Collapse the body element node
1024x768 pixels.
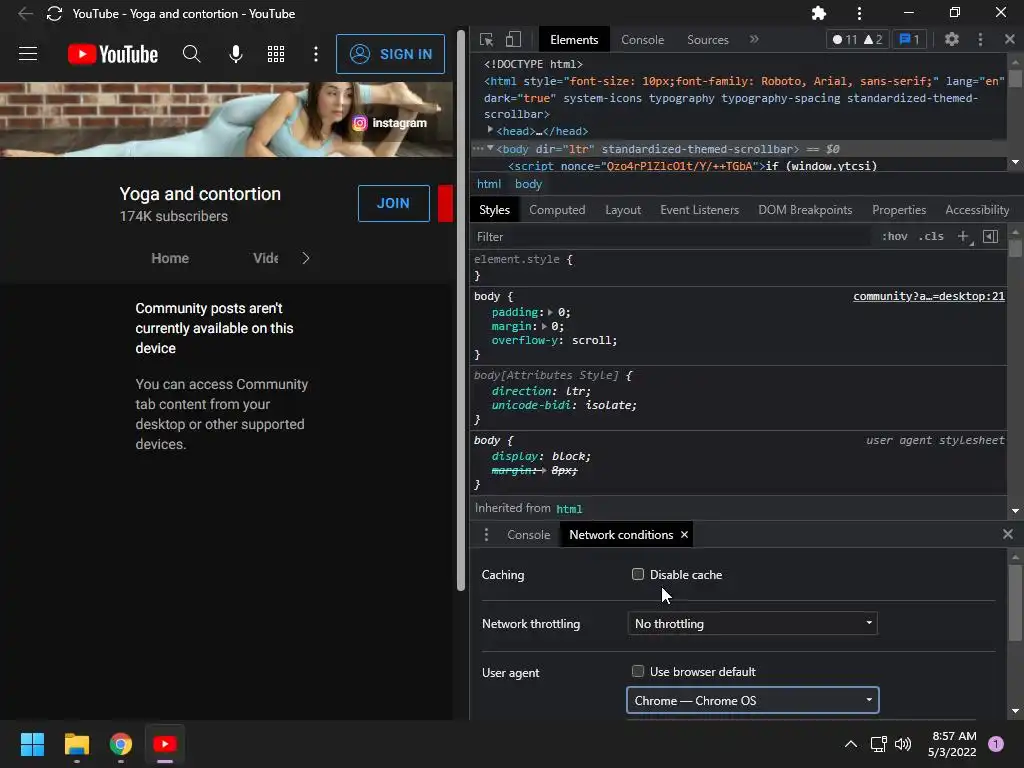point(490,149)
